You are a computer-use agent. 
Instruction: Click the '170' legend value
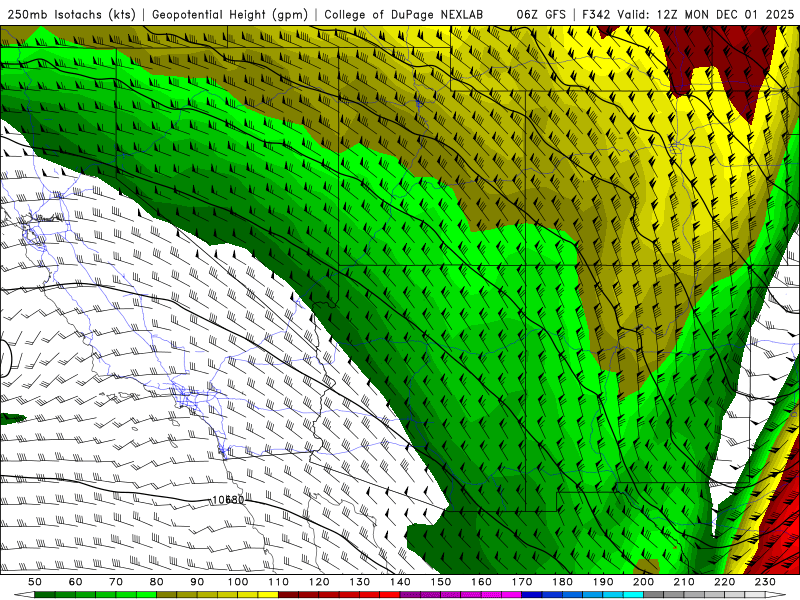pyautogui.click(x=522, y=582)
